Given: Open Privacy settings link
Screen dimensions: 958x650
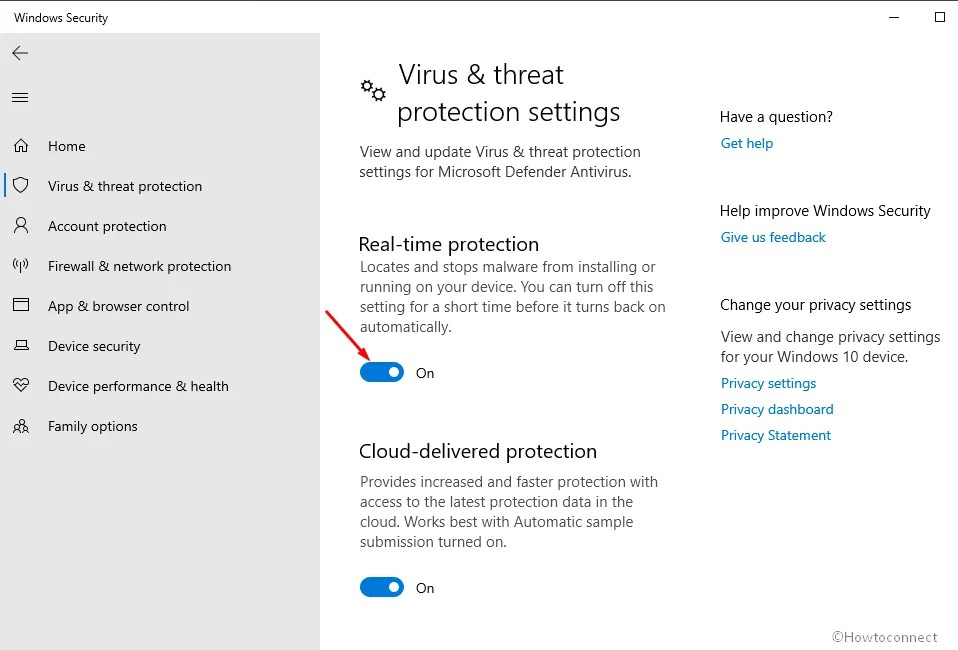Looking at the screenshot, I should click(x=768, y=383).
